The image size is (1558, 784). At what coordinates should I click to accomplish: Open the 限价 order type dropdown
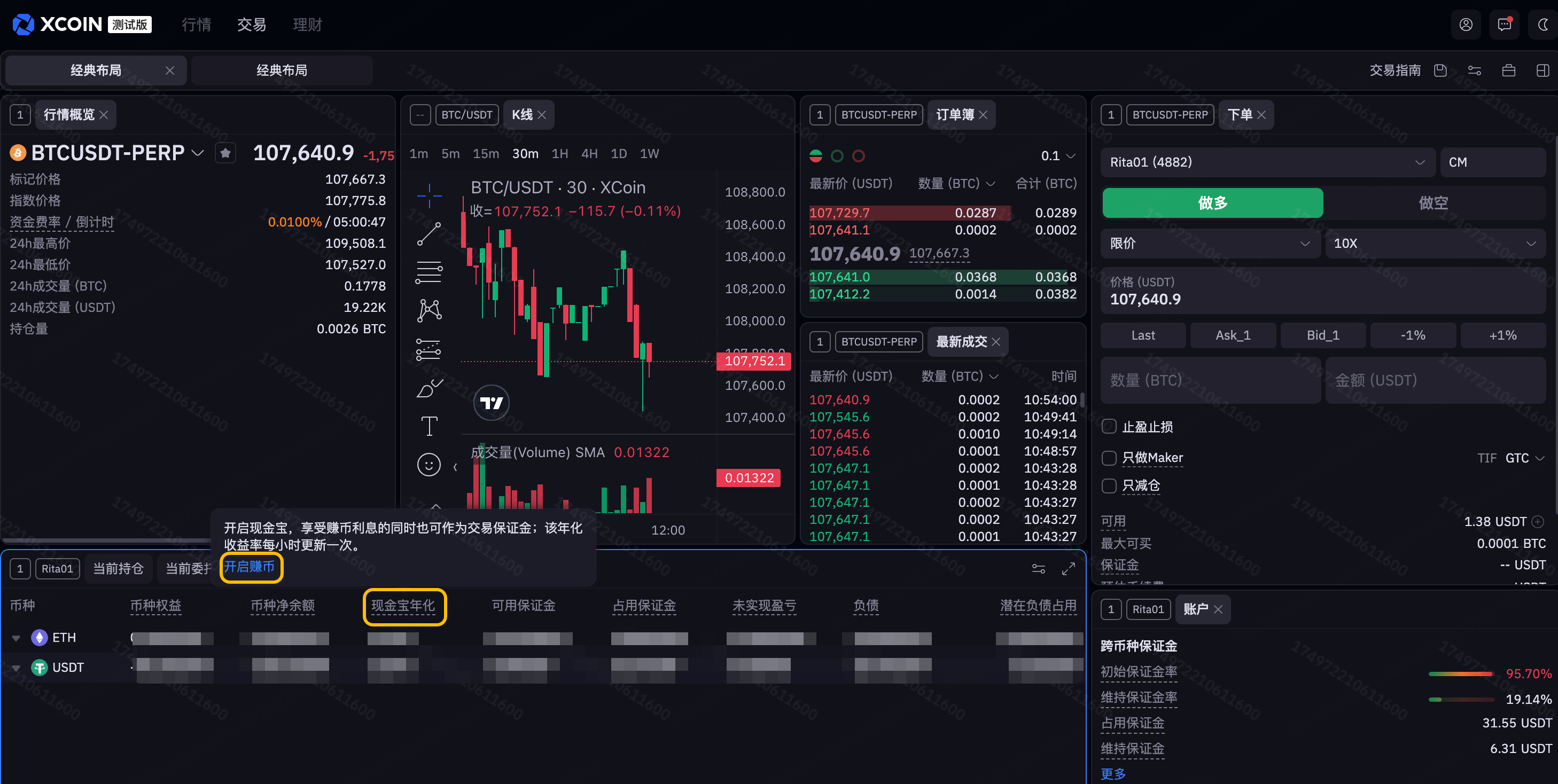point(1210,244)
